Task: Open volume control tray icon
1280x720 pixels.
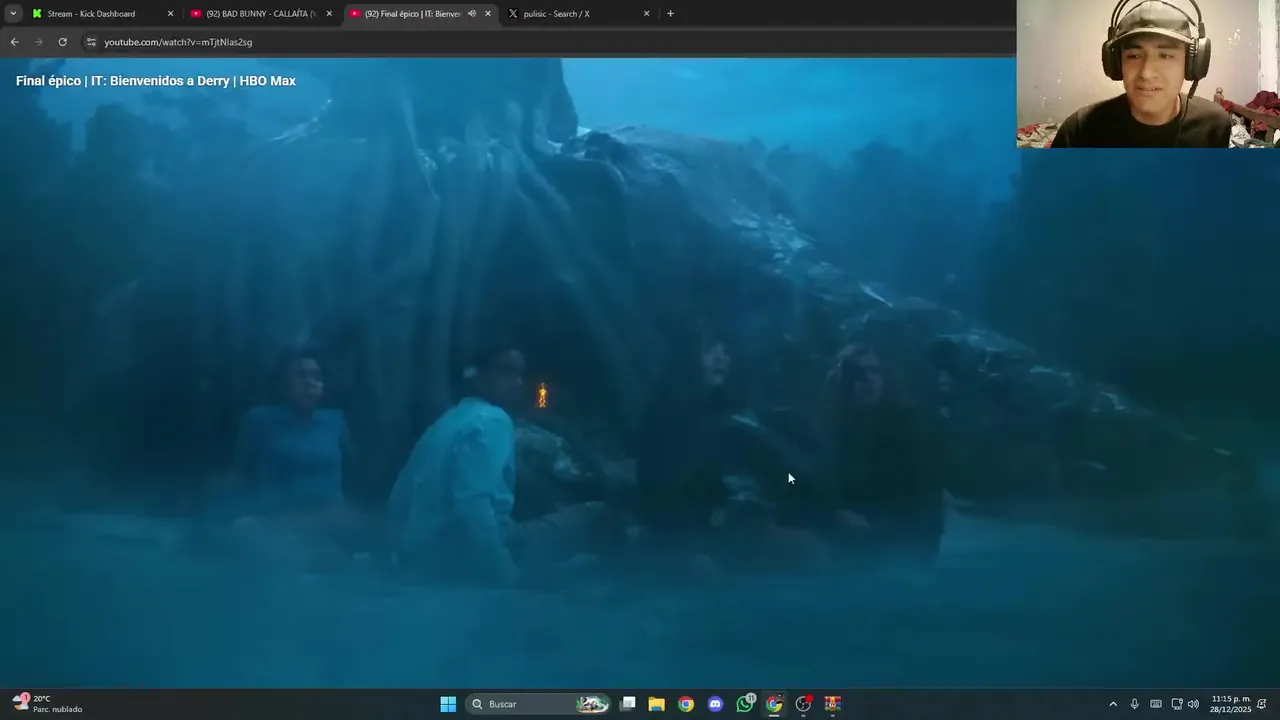Action: (x=1193, y=704)
